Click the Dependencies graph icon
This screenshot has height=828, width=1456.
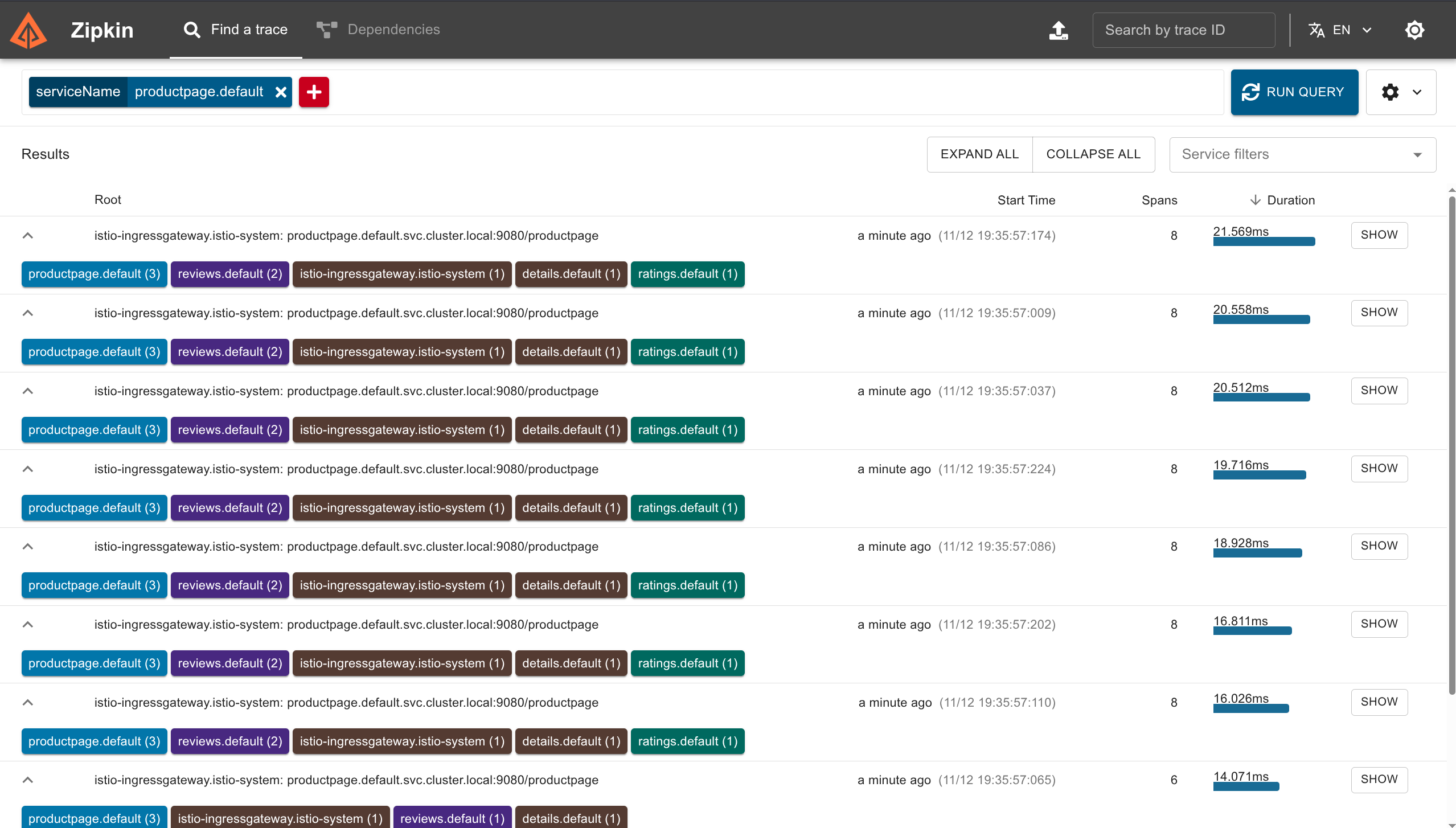[x=327, y=30]
